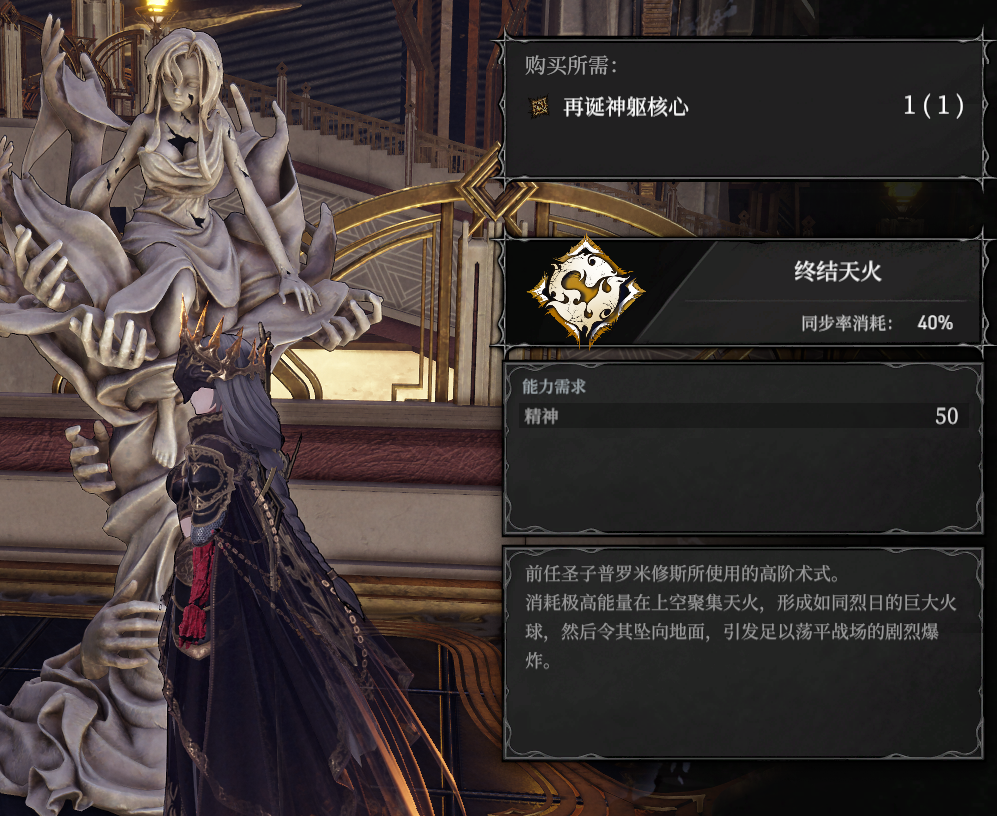
Task: Select the 再诞神躯核心 material name
Action: click(x=626, y=107)
